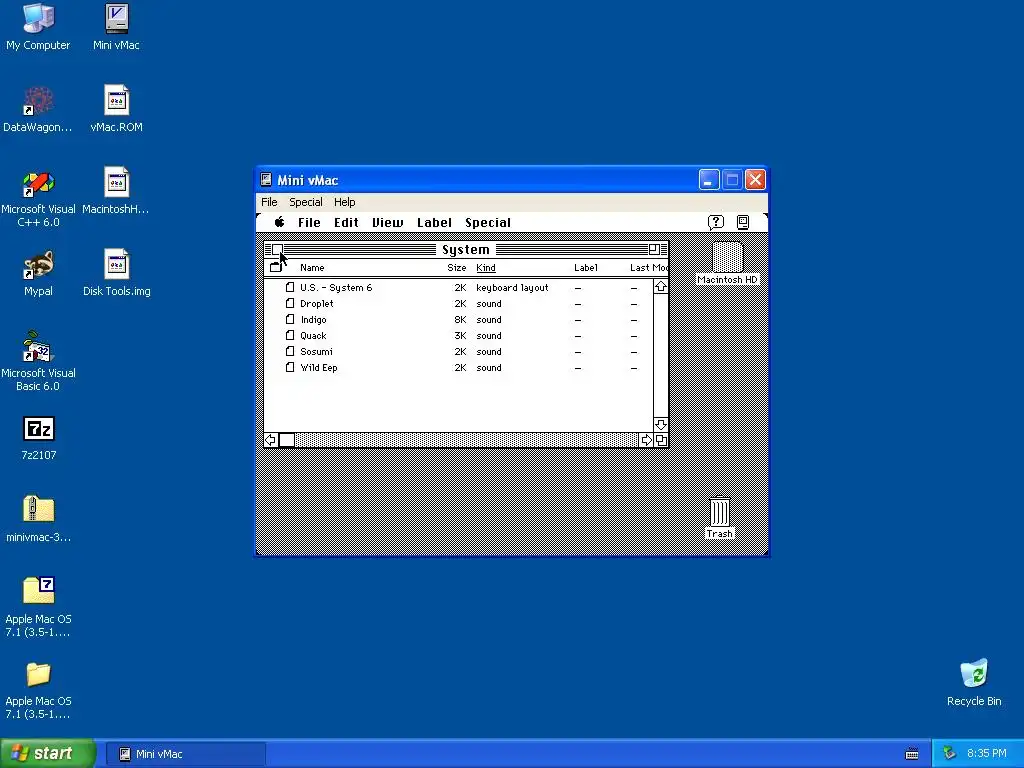Select the Apple Mac OS 7.1 archive icon with a 7z badge

(x=39, y=591)
